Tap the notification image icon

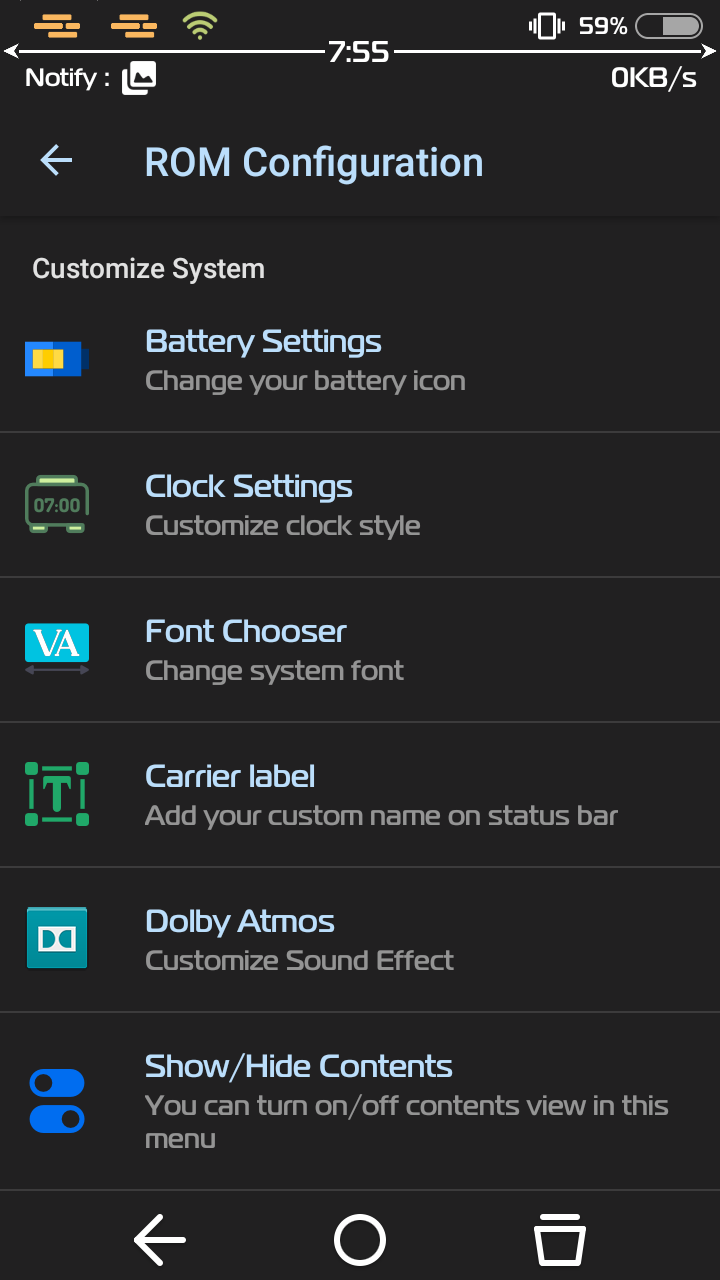click(139, 78)
